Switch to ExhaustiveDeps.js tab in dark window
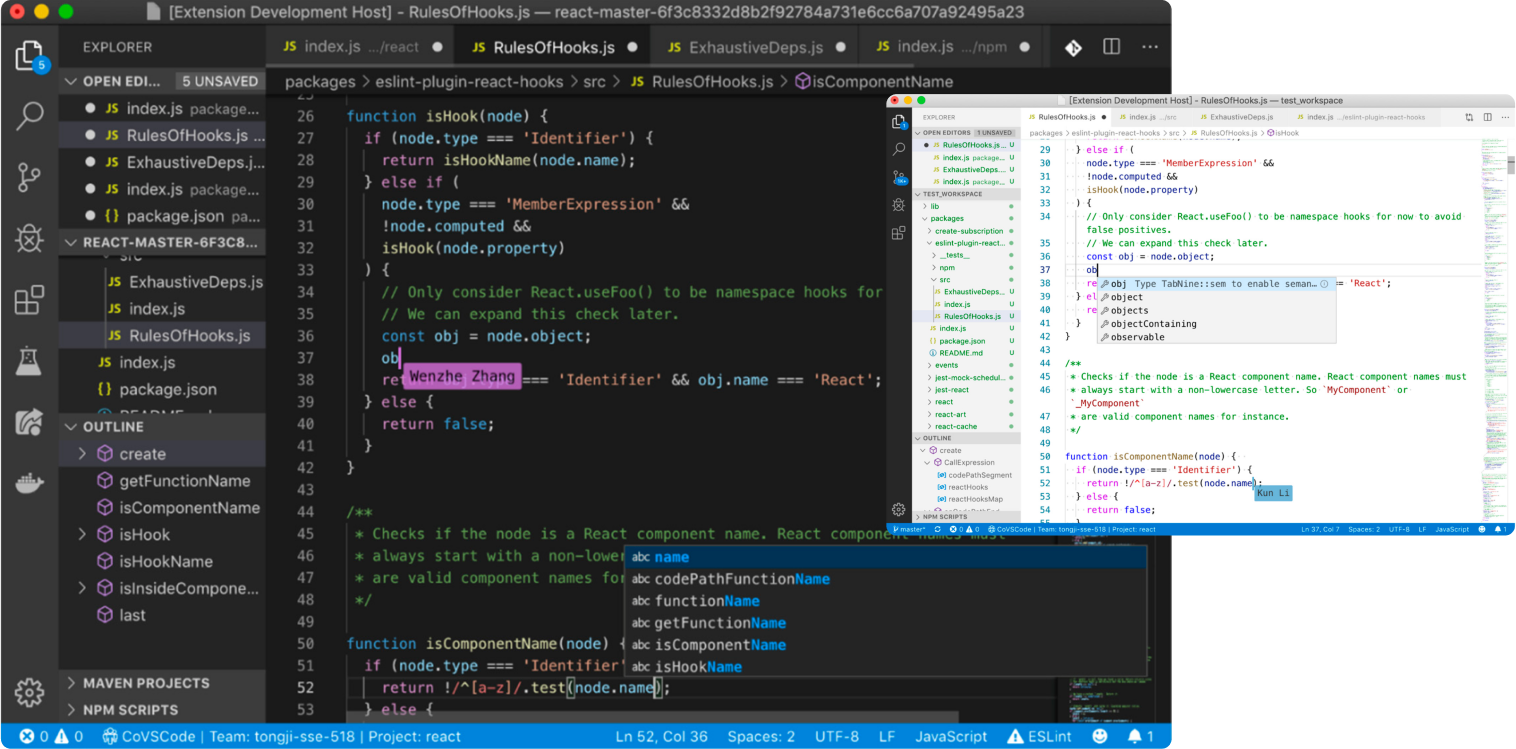 (x=755, y=47)
